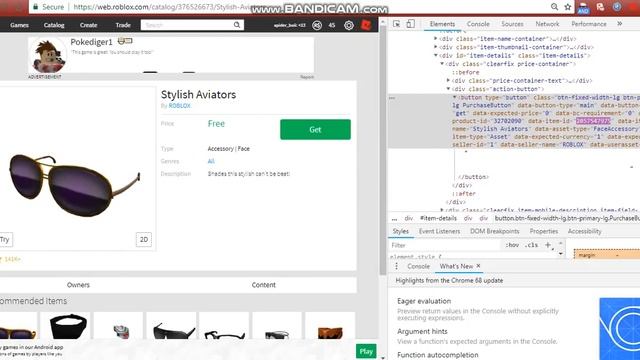This screenshot has height=360, width=640.
Task: Open the All genres link
Action: pos(211,161)
